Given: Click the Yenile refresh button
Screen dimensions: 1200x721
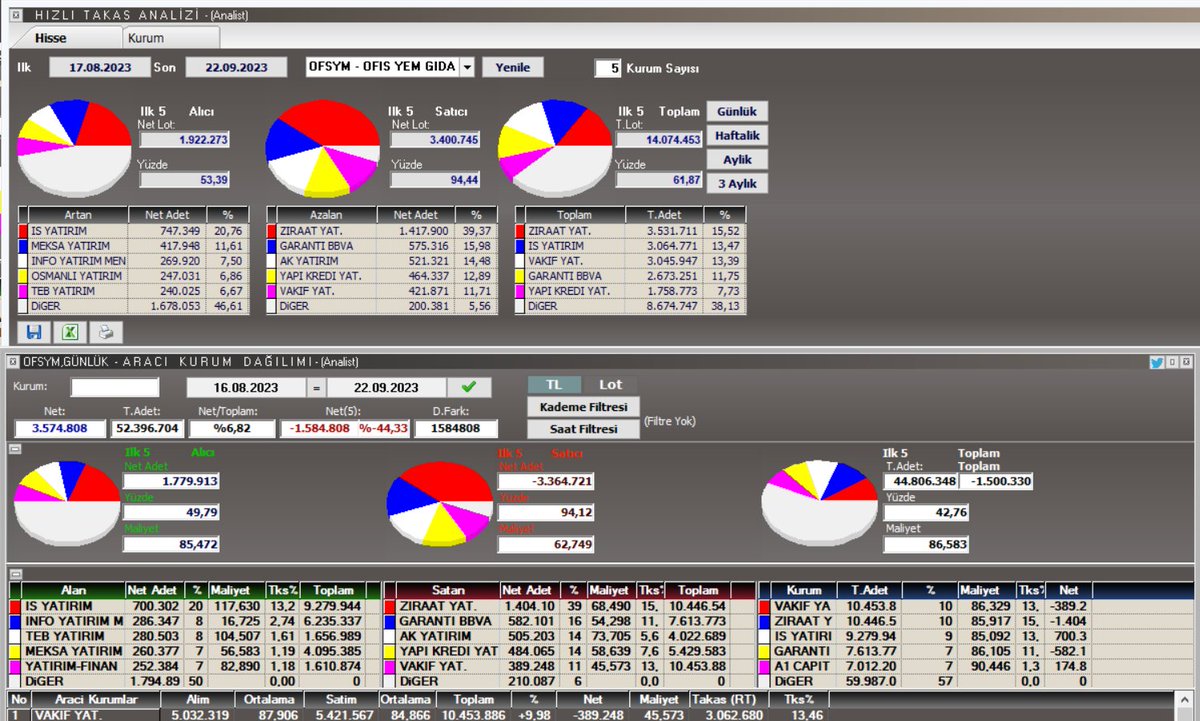Looking at the screenshot, I should click(513, 67).
